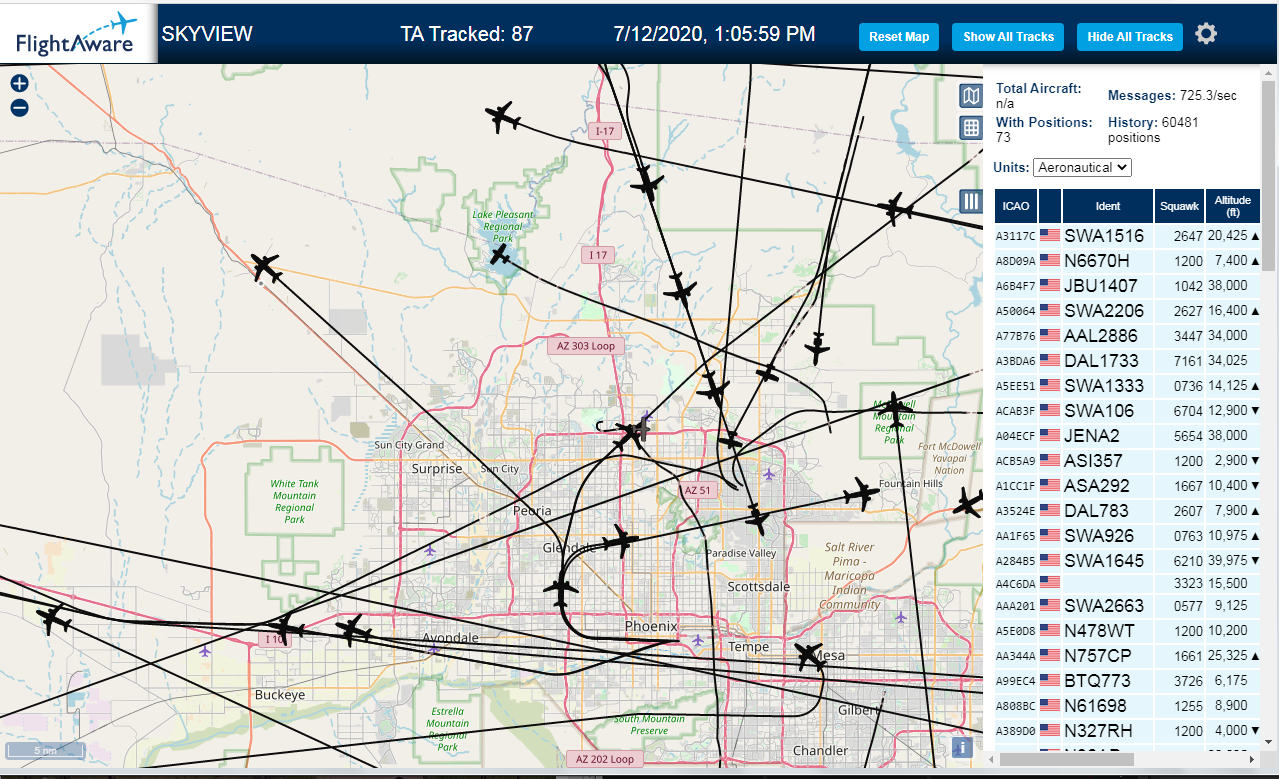Image resolution: width=1279 pixels, height=779 pixels.
Task: Select the aircraft icon near Buckeye I-10
Action: [x=285, y=630]
